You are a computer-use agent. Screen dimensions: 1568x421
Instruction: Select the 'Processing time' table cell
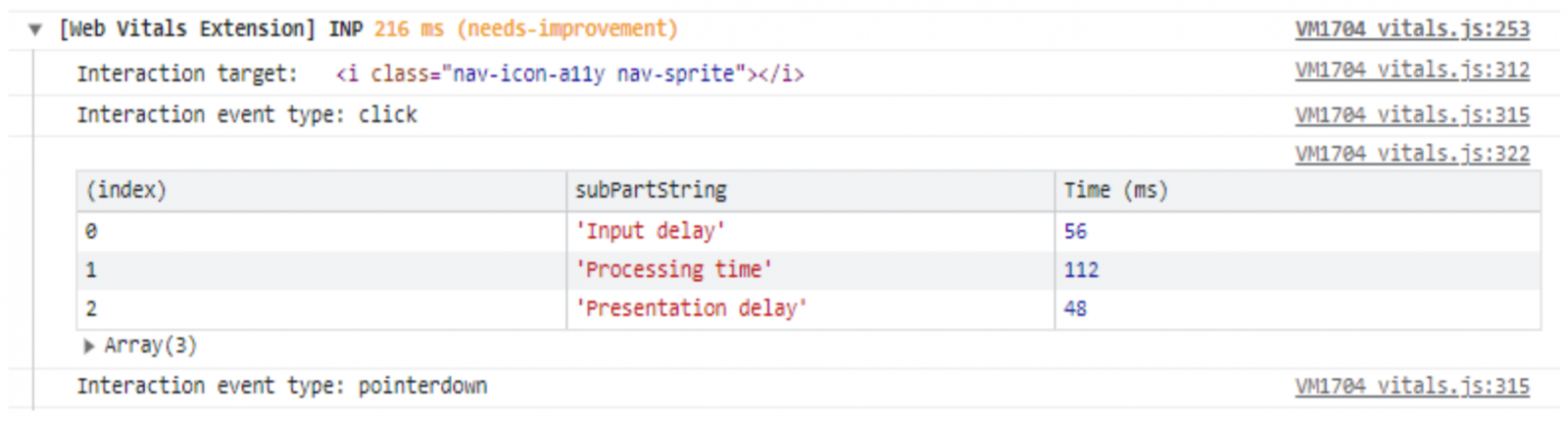click(674, 270)
